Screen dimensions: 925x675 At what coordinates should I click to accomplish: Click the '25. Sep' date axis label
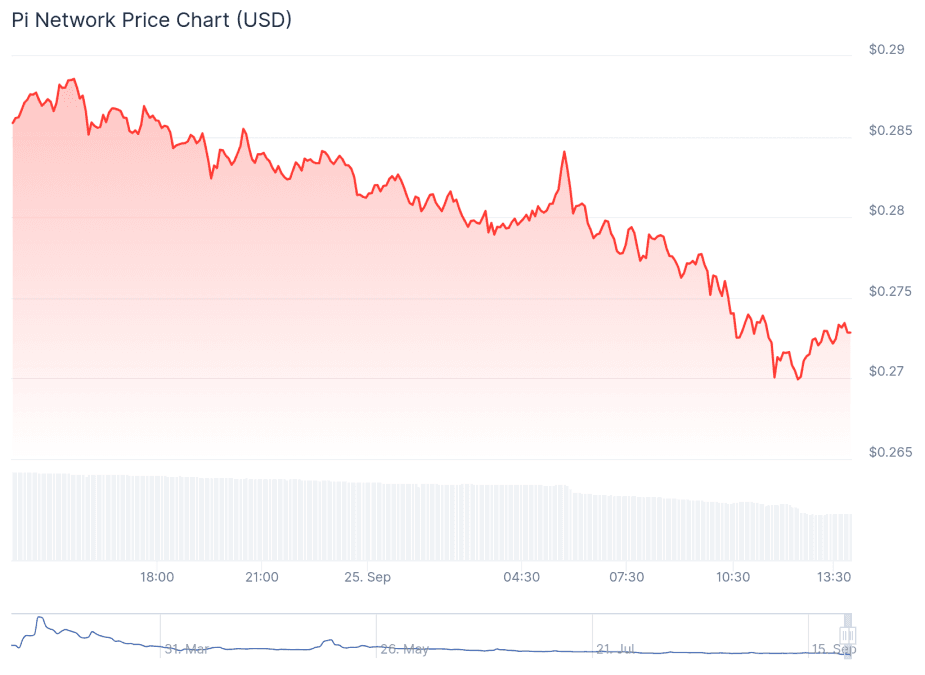(368, 576)
